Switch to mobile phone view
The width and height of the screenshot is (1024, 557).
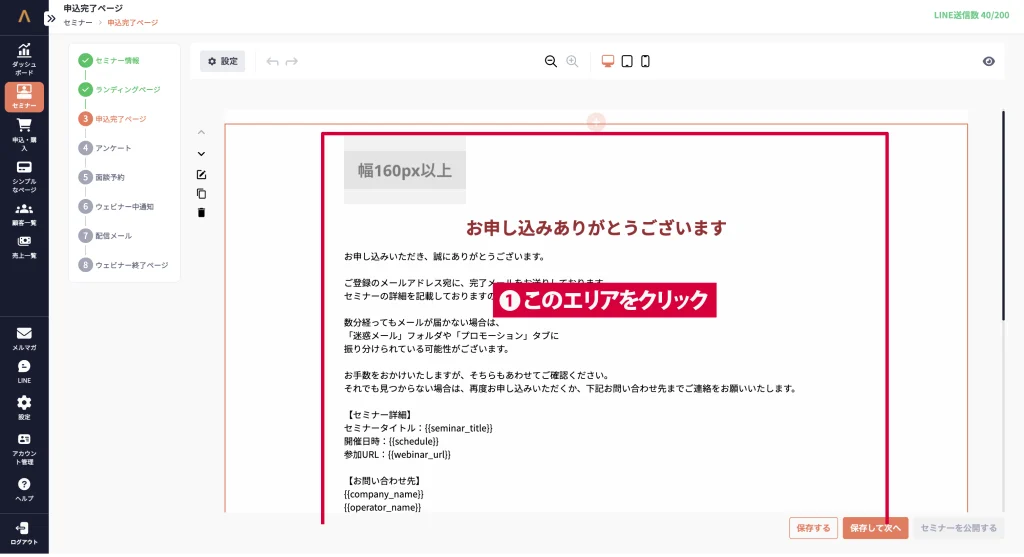(x=645, y=61)
